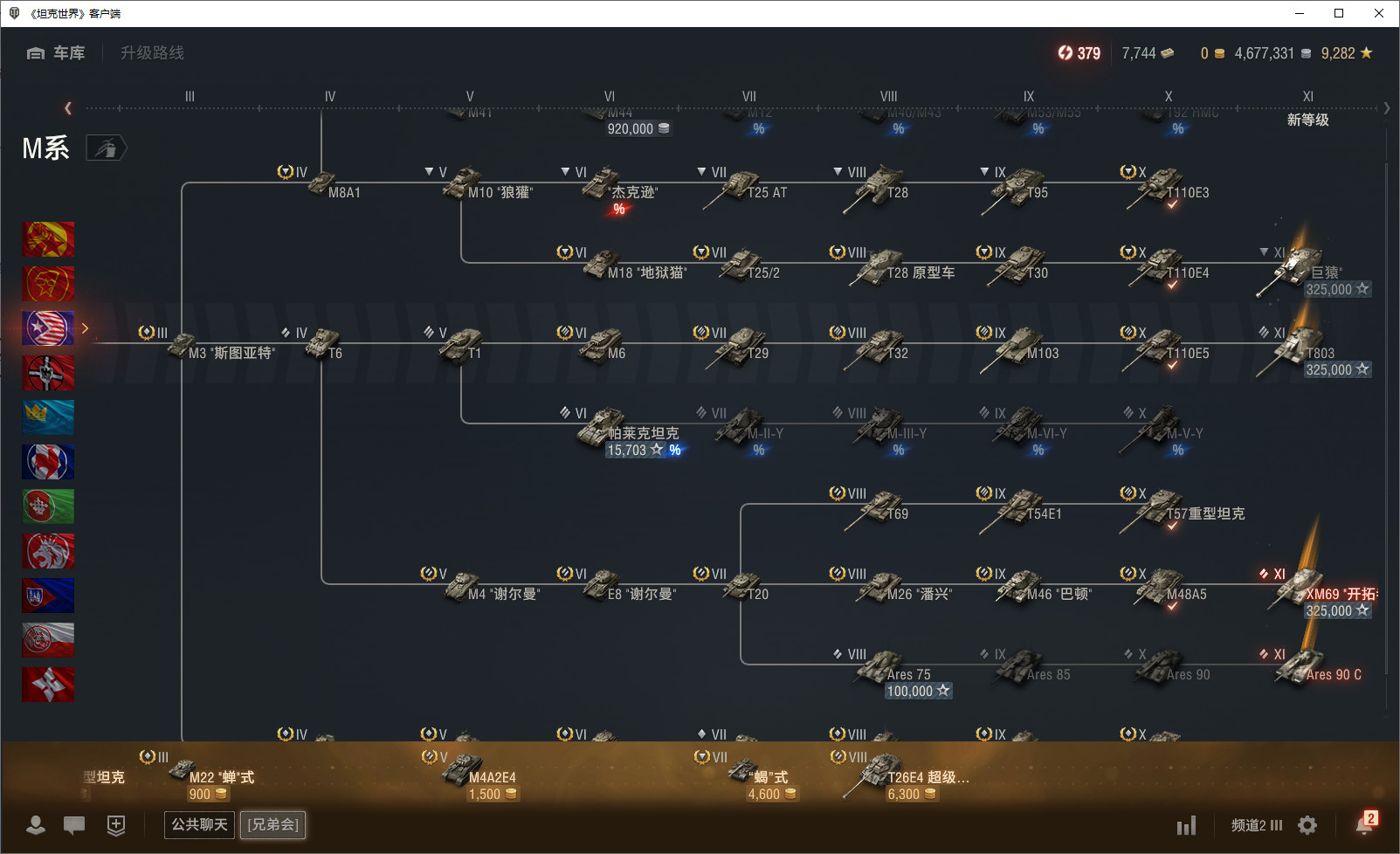Select the T25/2 tank icon
This screenshot has height=854, width=1400.
click(739, 265)
